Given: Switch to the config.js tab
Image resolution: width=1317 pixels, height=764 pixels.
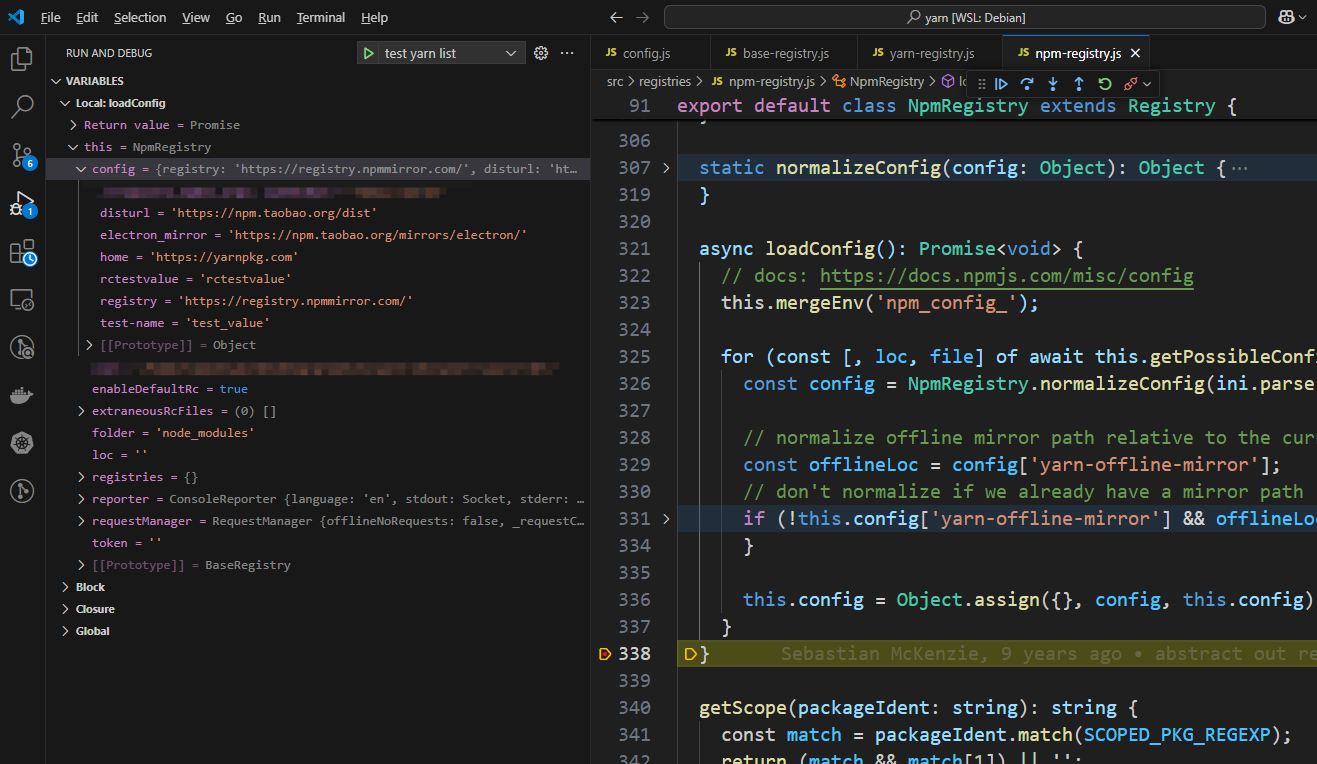Looking at the screenshot, I should [x=650, y=53].
